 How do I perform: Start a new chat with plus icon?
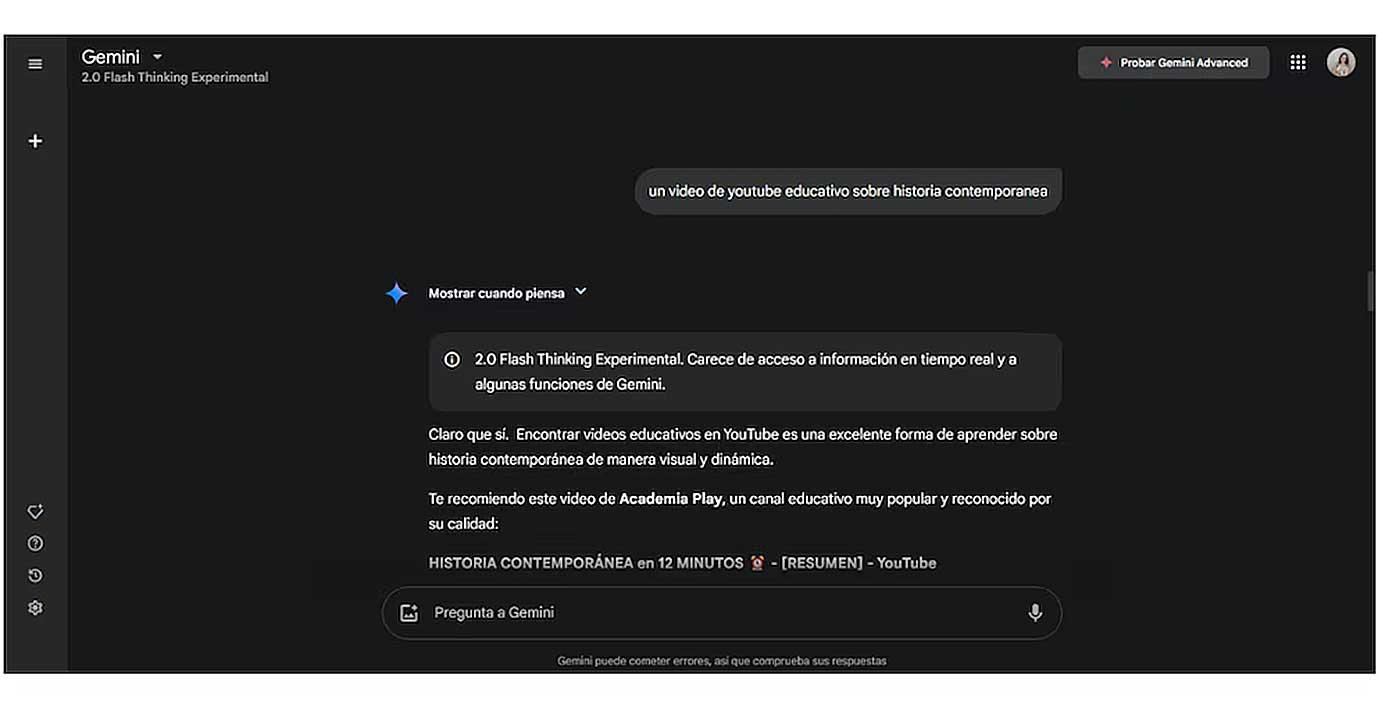pyautogui.click(x=35, y=141)
